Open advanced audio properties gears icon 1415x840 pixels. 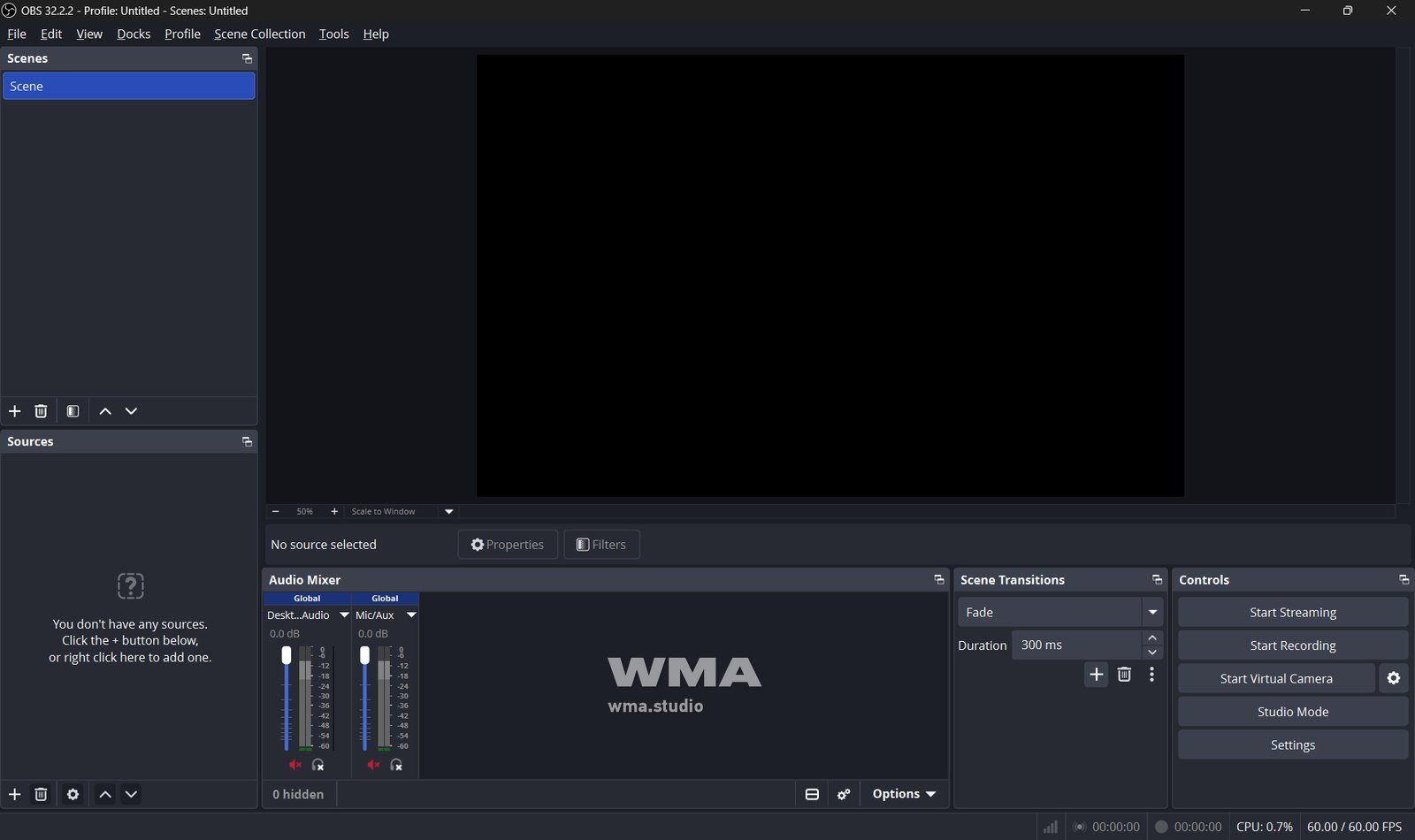pyautogui.click(x=844, y=794)
